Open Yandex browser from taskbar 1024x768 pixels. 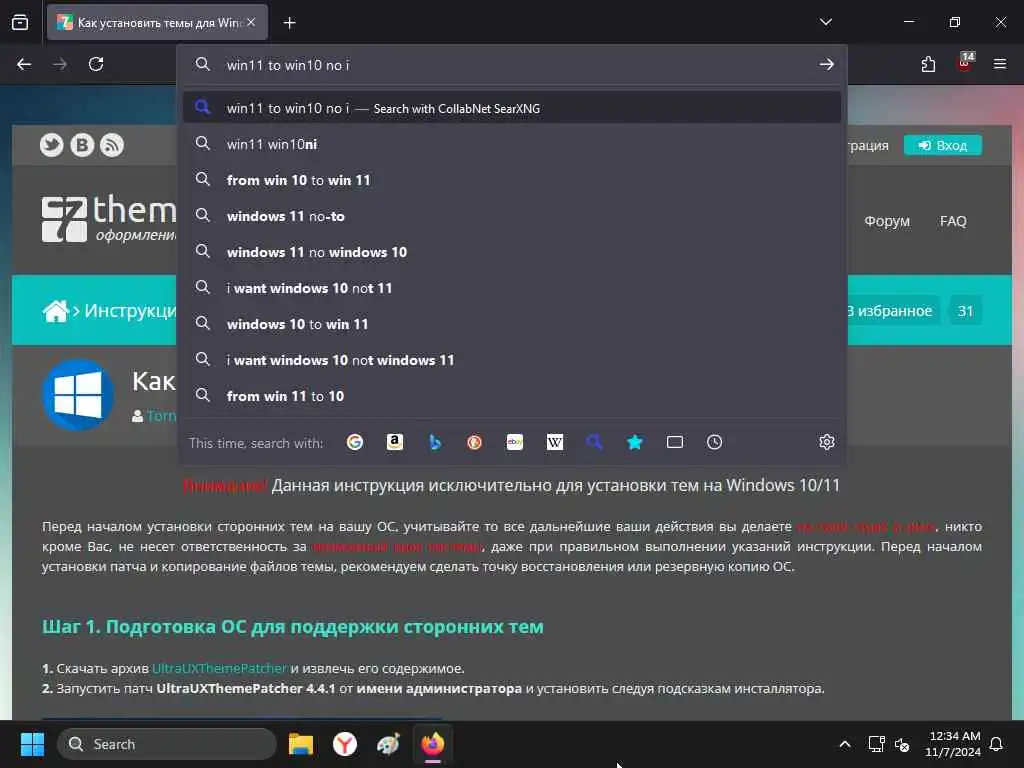pos(345,744)
